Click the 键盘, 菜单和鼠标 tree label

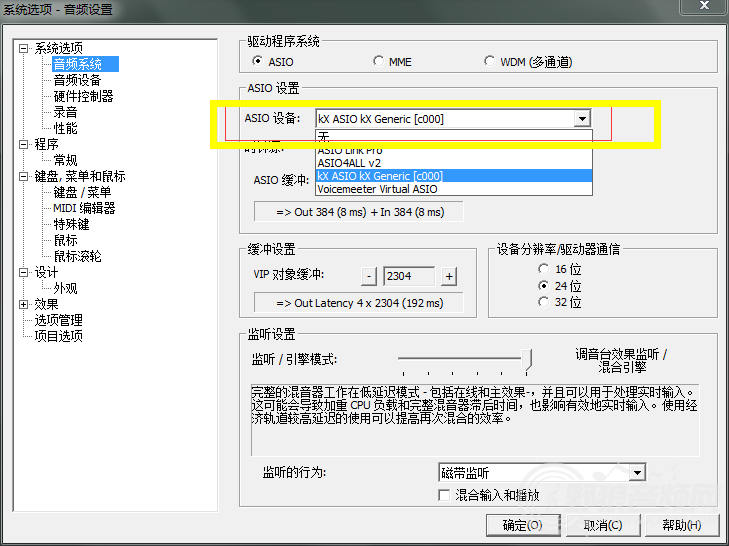80,176
